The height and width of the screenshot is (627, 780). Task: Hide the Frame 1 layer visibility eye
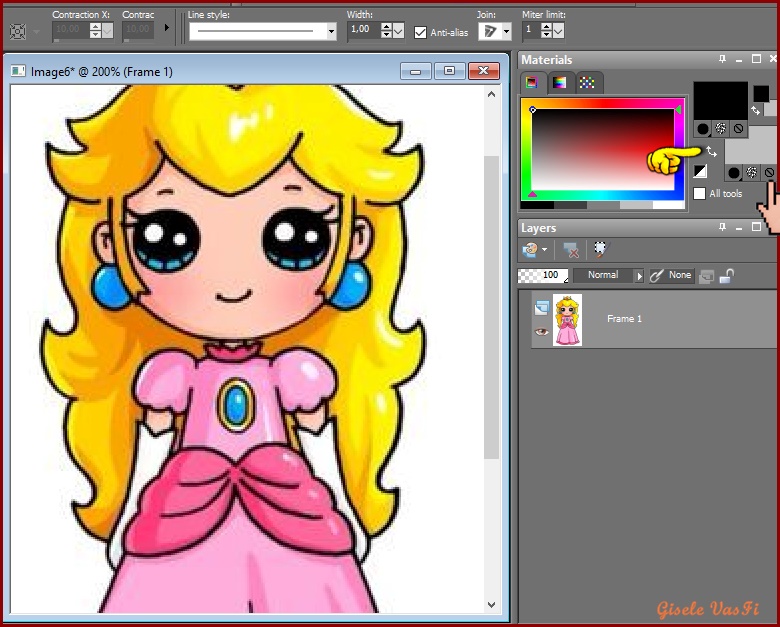541,331
